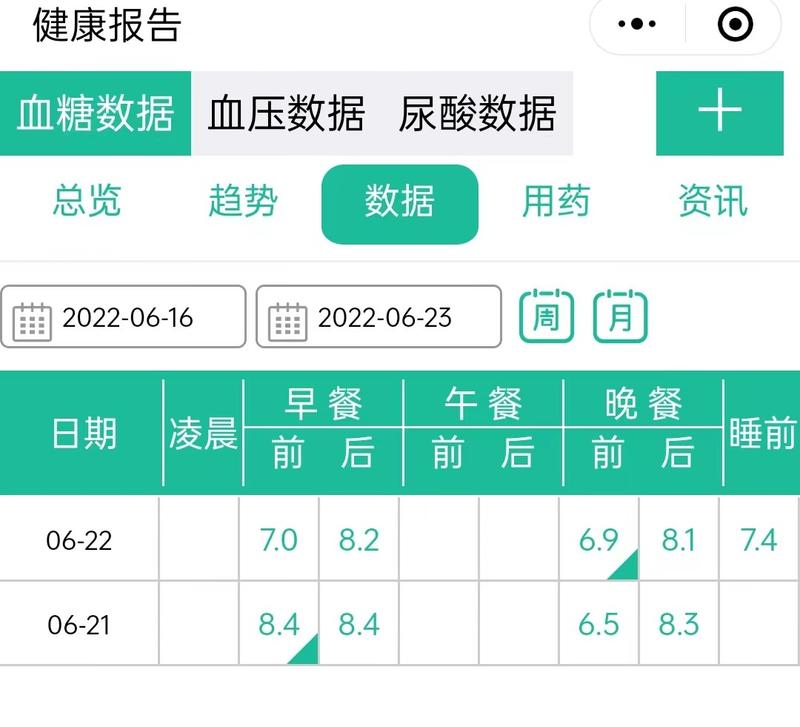Image resolution: width=800 pixels, height=727 pixels.
Task: Open 06-22 after-breakfast value 8.2
Action: (x=359, y=540)
